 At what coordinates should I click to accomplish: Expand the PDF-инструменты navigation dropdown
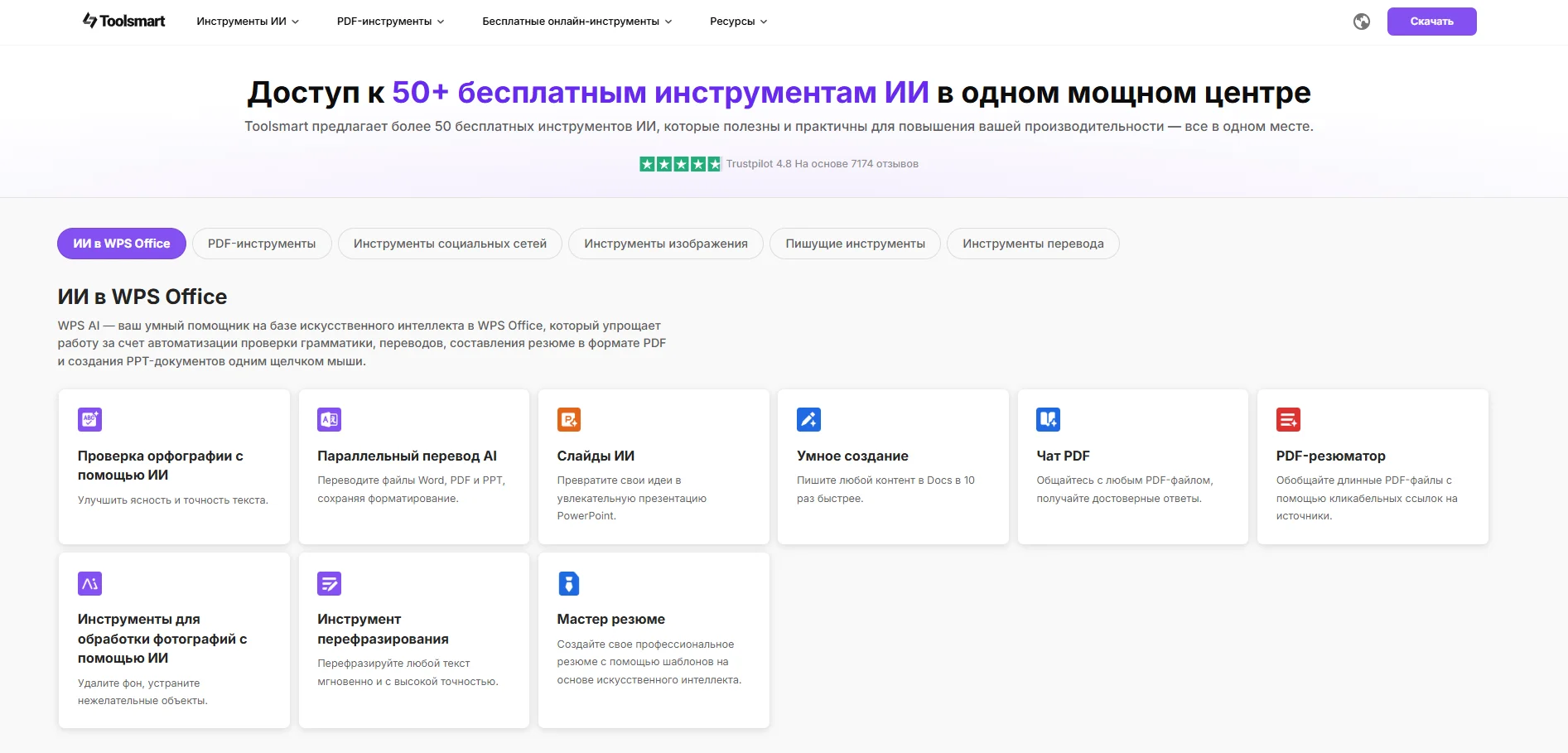tap(390, 22)
